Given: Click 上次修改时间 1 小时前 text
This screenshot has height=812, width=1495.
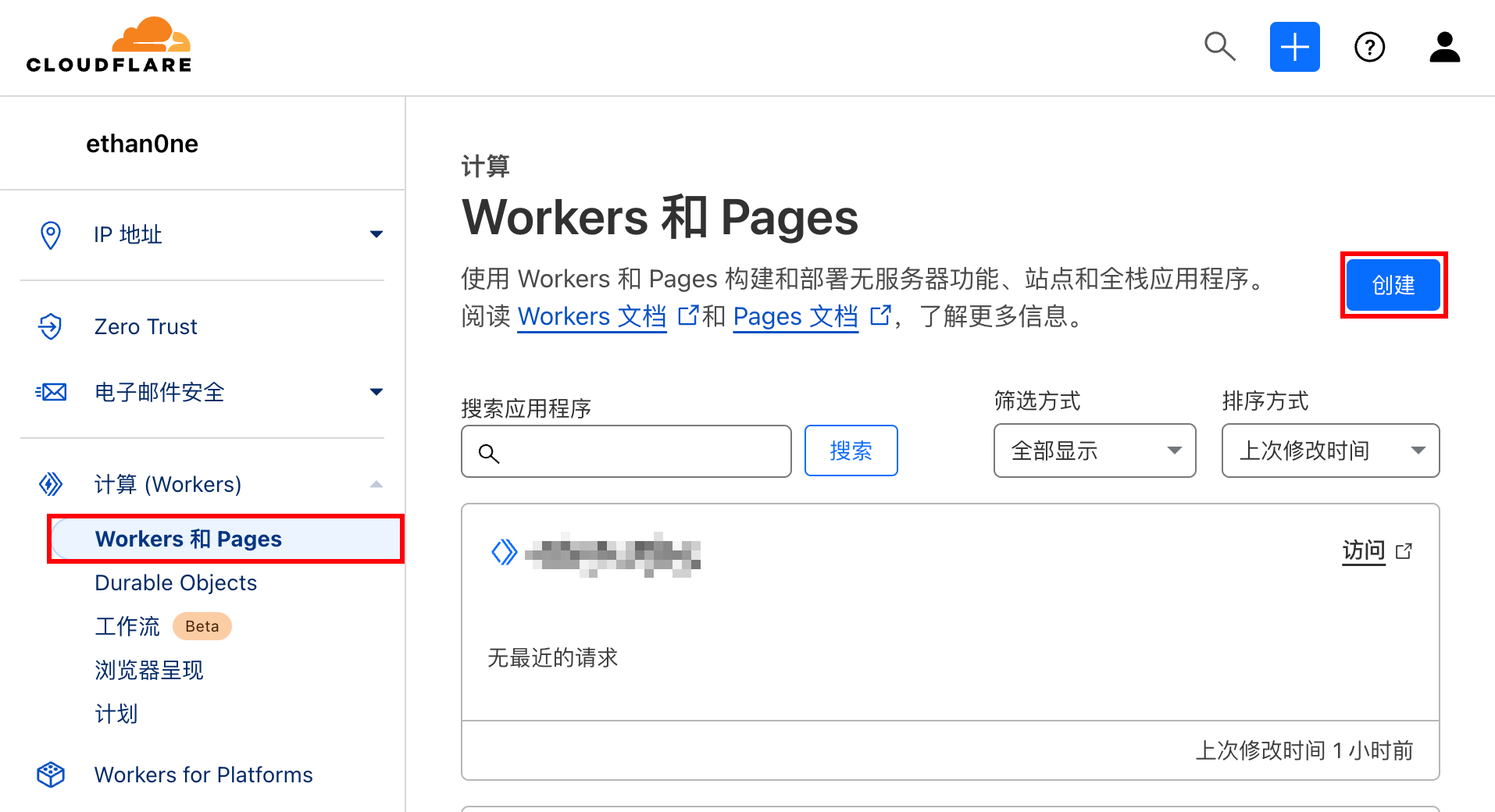Looking at the screenshot, I should pyautogui.click(x=1304, y=750).
